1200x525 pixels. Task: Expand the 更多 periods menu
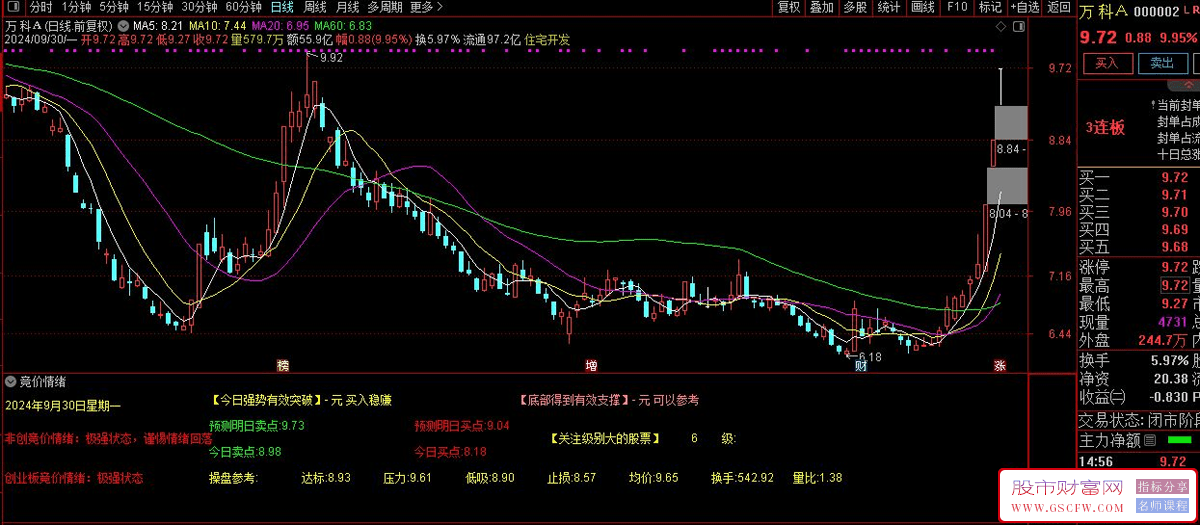click(427, 7)
